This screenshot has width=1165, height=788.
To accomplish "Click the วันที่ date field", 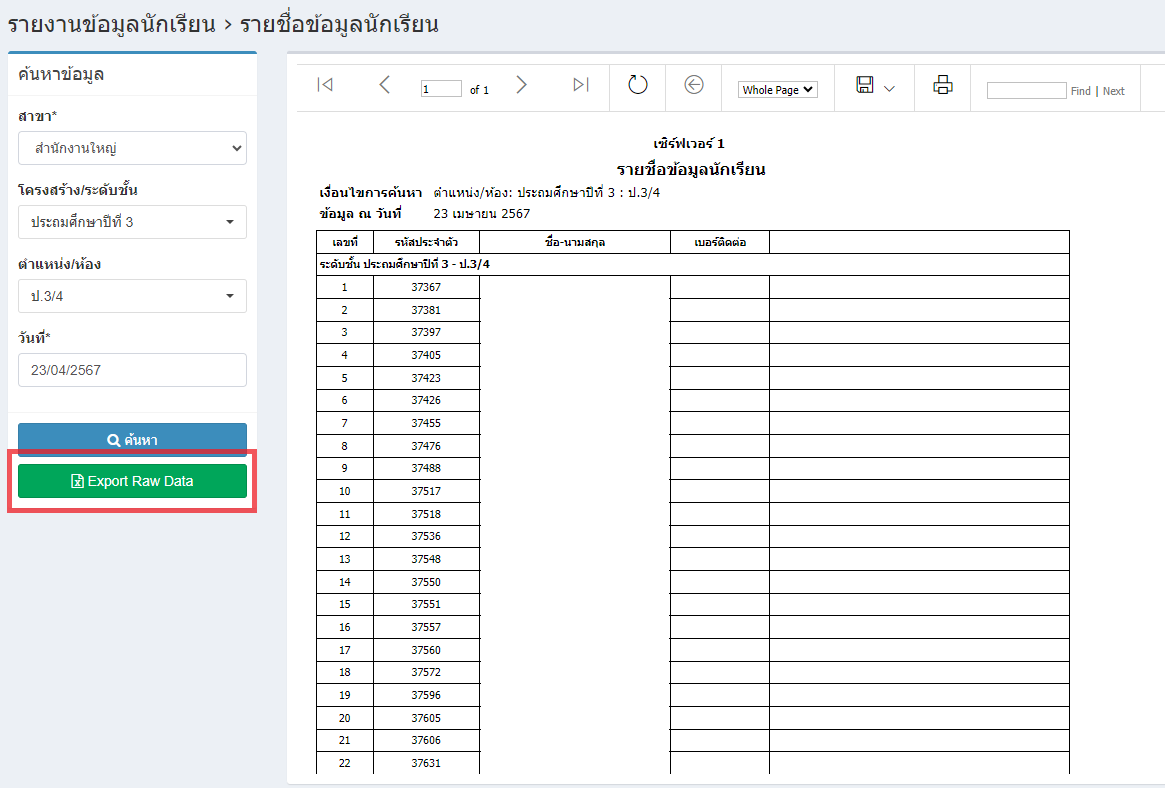I will [132, 370].
